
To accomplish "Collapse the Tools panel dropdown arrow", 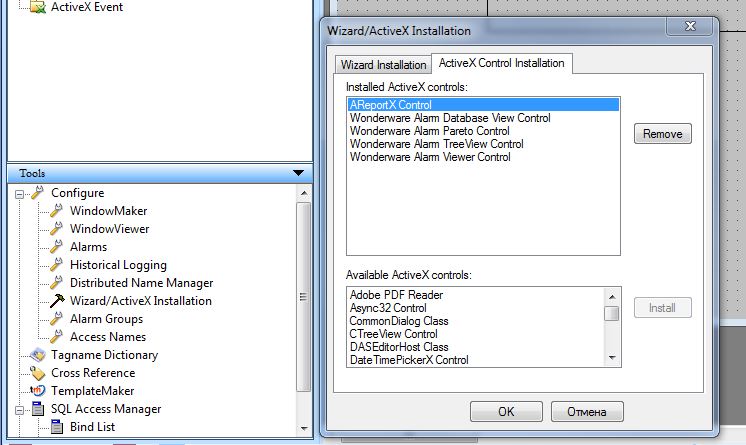I will pos(298,173).
